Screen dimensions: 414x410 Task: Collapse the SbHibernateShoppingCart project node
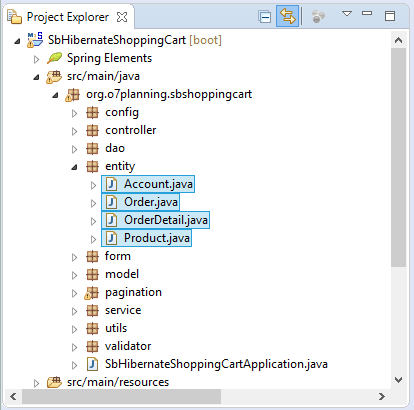tap(17, 41)
